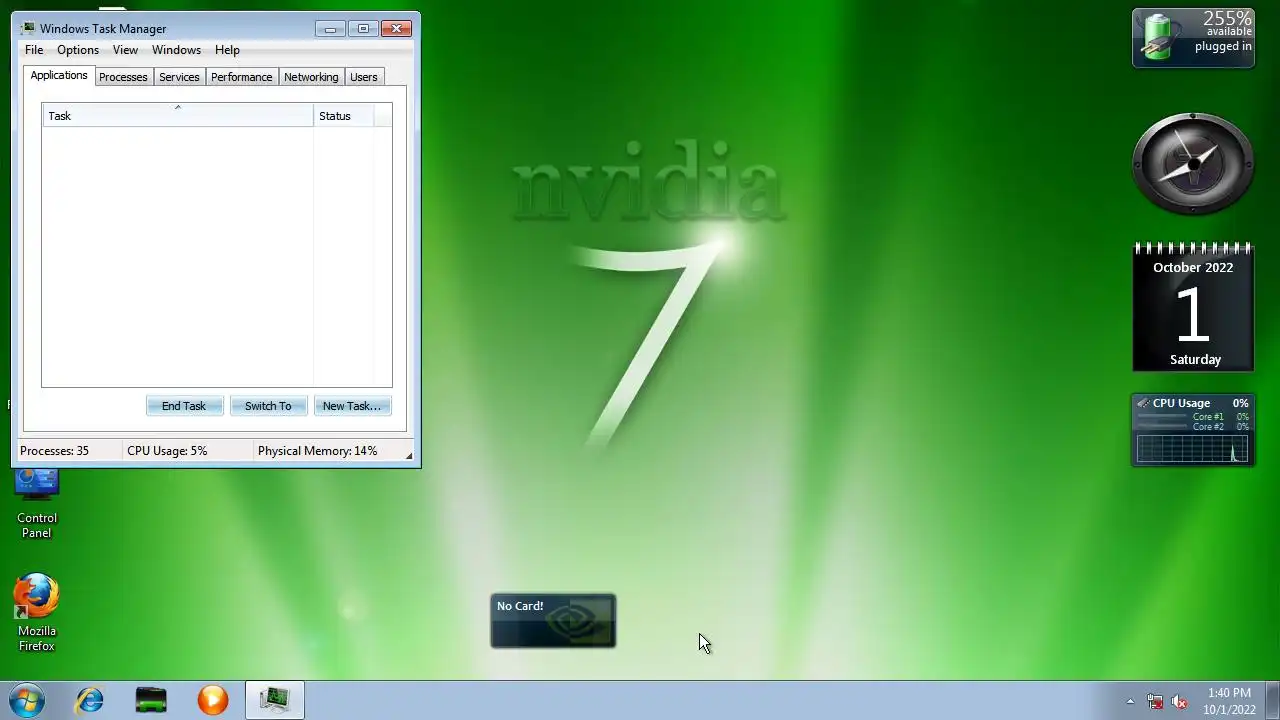Open the Windows Start orb
The width and height of the screenshot is (1280, 720).
pos(27,700)
